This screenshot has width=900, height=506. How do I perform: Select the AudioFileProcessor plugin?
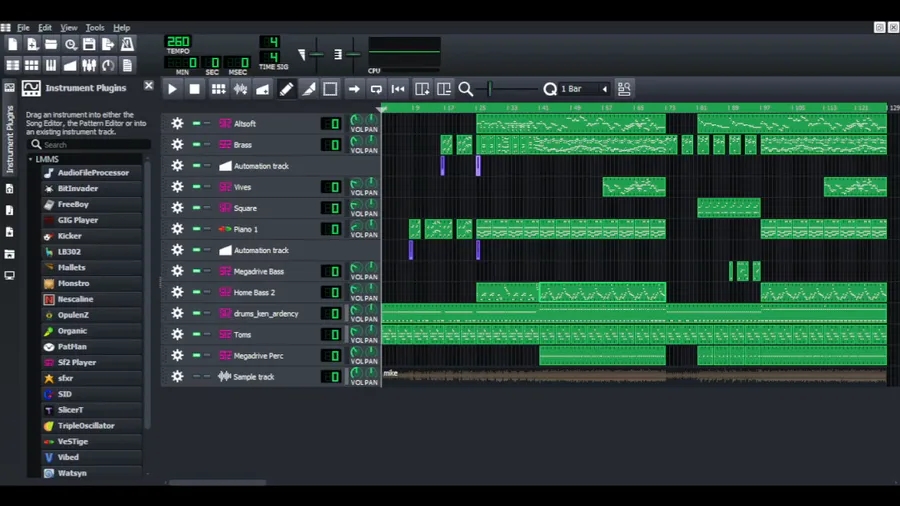click(x=92, y=173)
